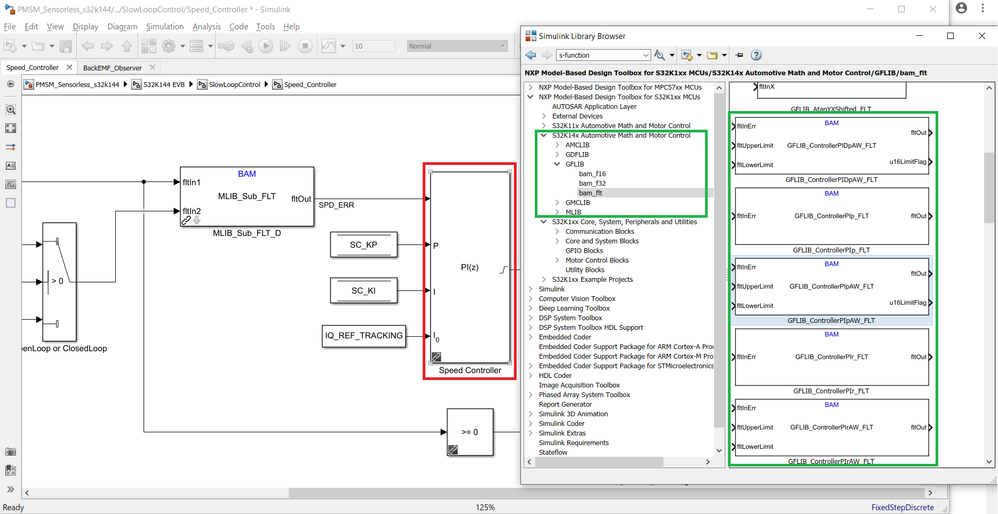Click the Area box icon in left palette
998x514 pixels.
[x=10, y=203]
